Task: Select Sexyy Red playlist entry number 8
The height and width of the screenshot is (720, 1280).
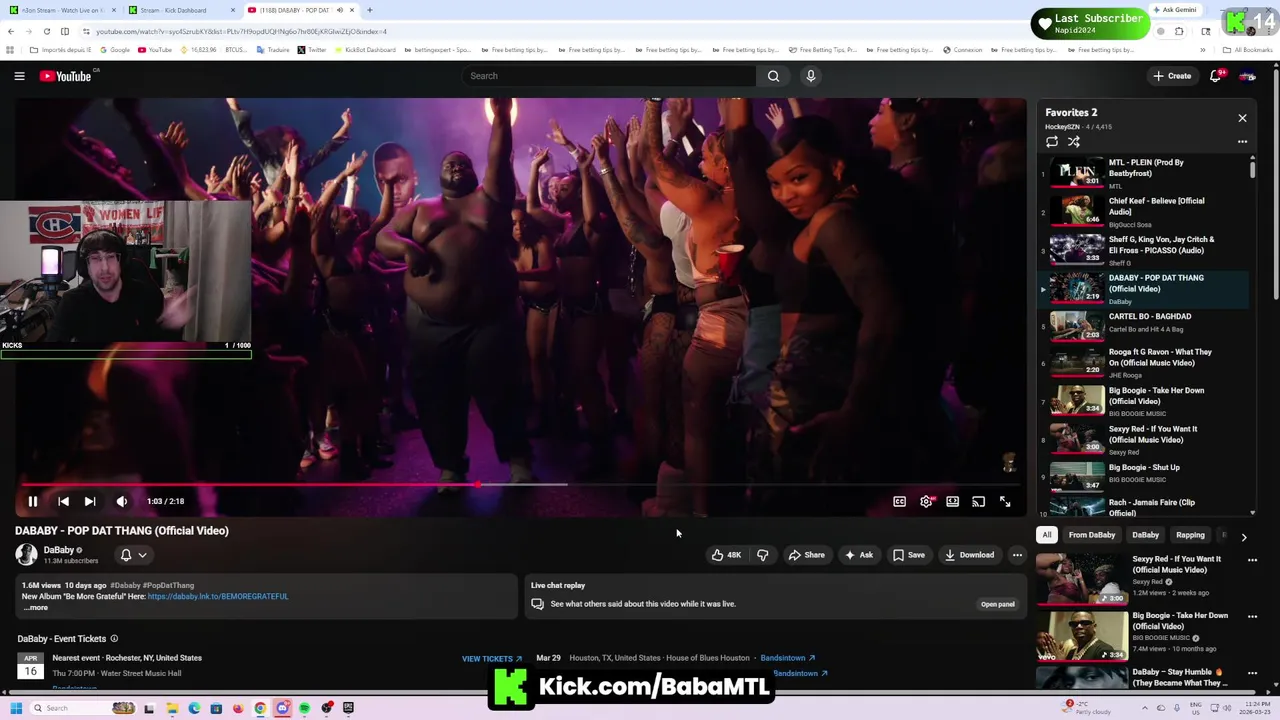Action: pyautogui.click(x=1143, y=439)
